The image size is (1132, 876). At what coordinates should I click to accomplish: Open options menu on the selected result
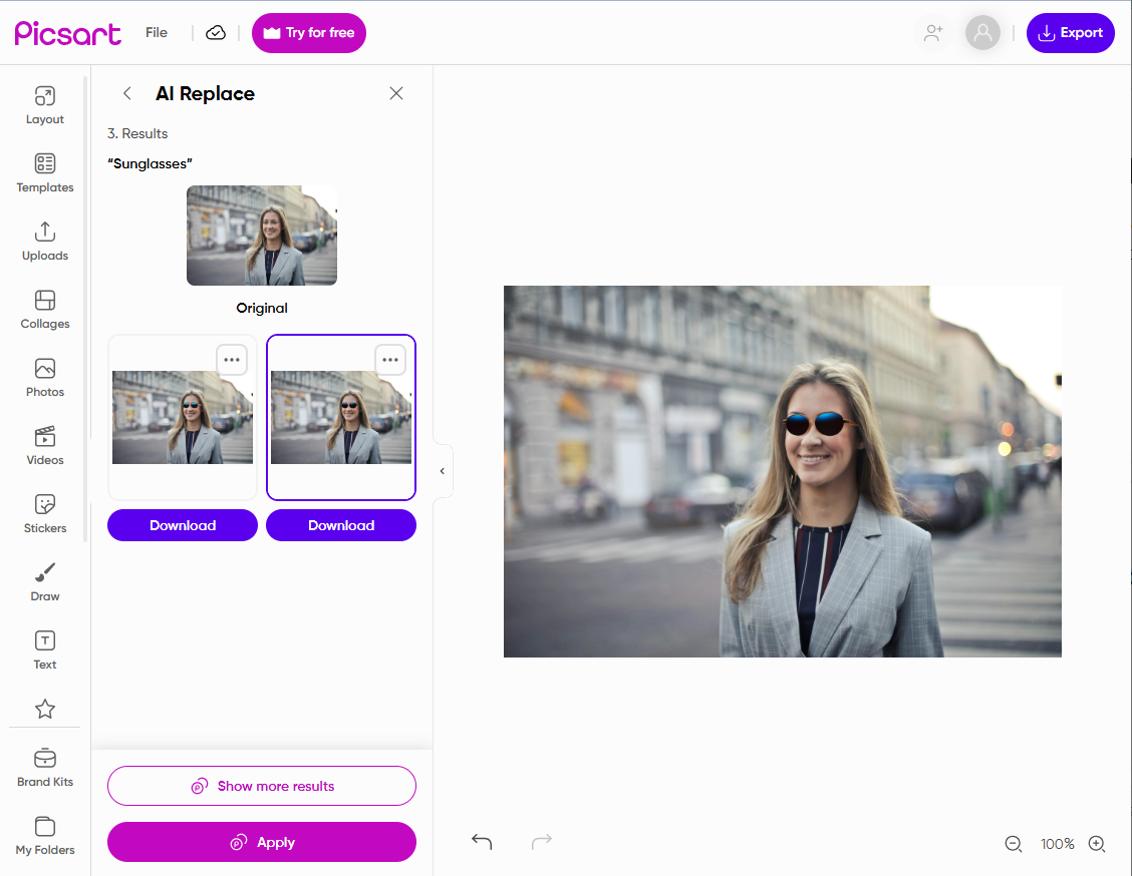(x=390, y=359)
